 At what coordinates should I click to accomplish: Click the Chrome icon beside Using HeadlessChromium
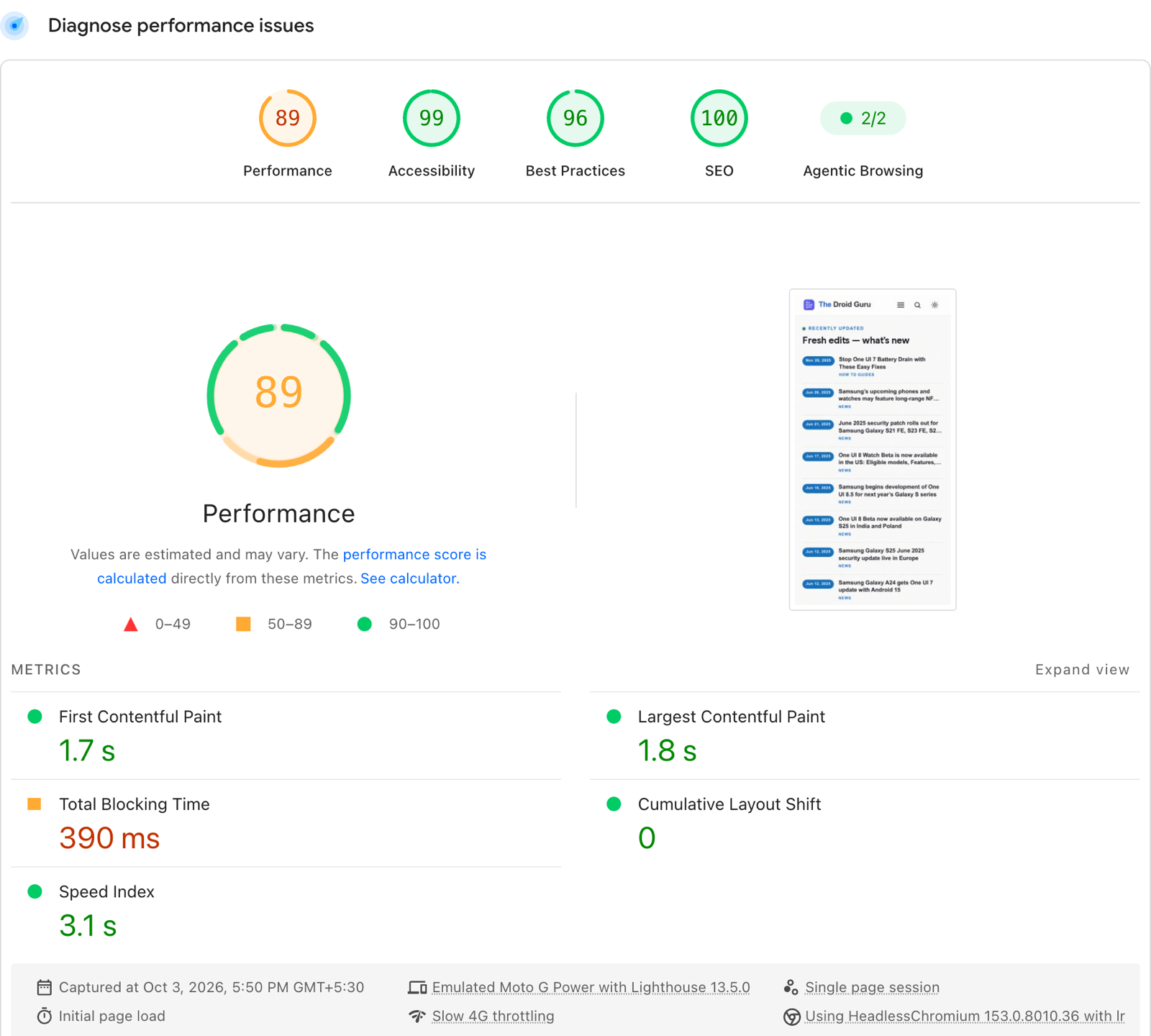[x=791, y=1017]
